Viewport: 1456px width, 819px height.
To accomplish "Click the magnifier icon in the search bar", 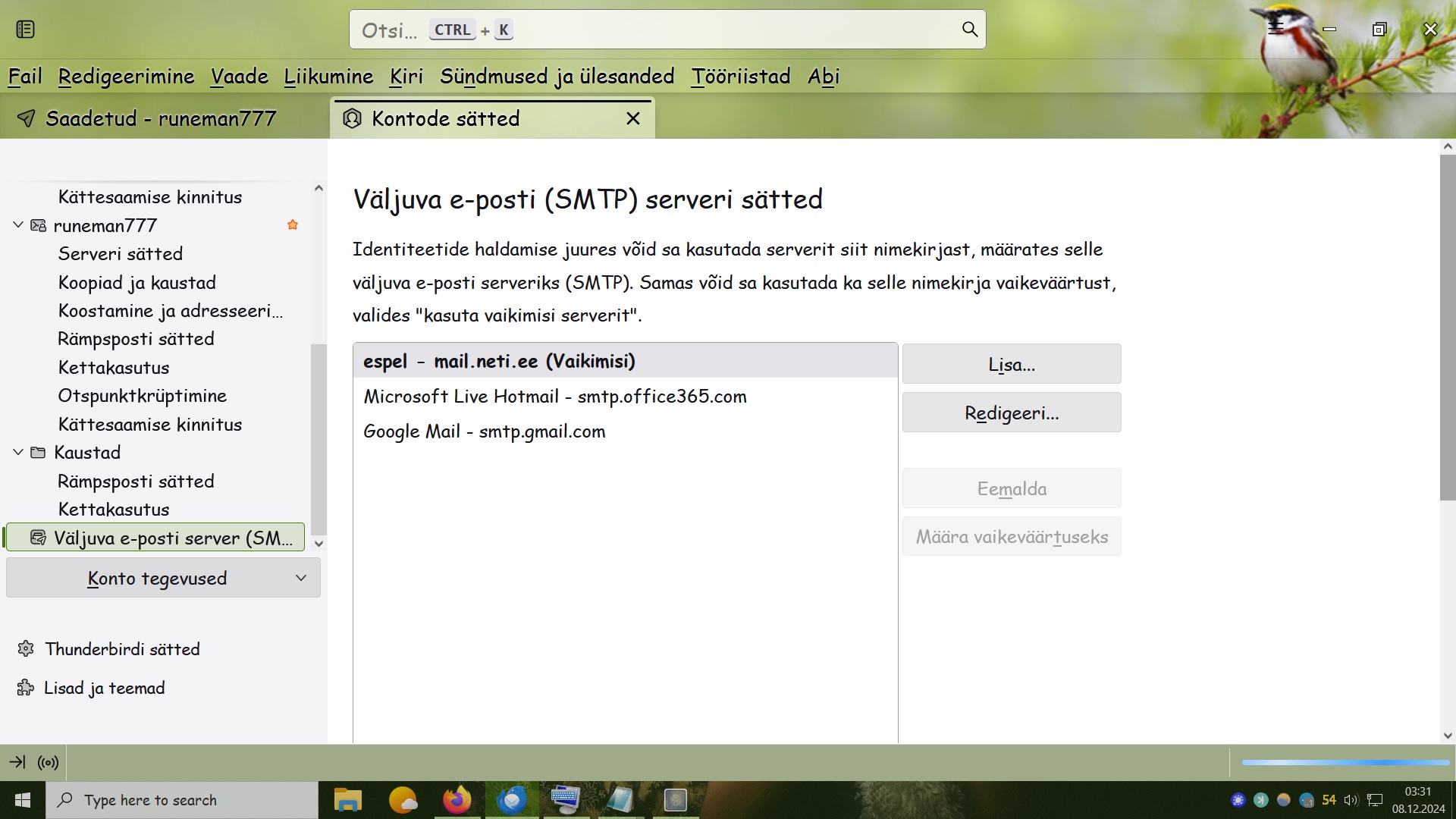I will point(969,30).
